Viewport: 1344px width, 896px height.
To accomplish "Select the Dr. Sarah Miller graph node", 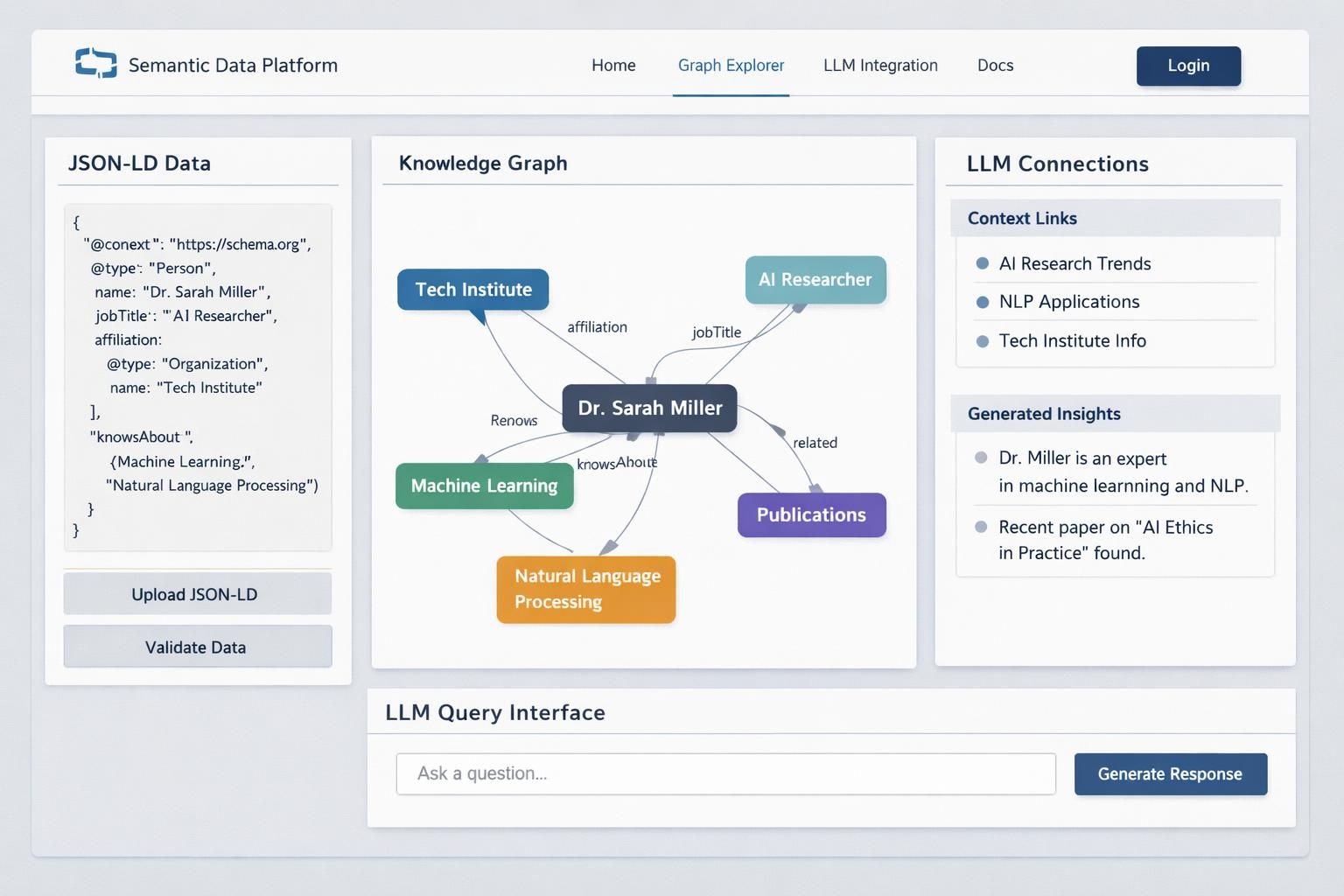I will coord(649,409).
